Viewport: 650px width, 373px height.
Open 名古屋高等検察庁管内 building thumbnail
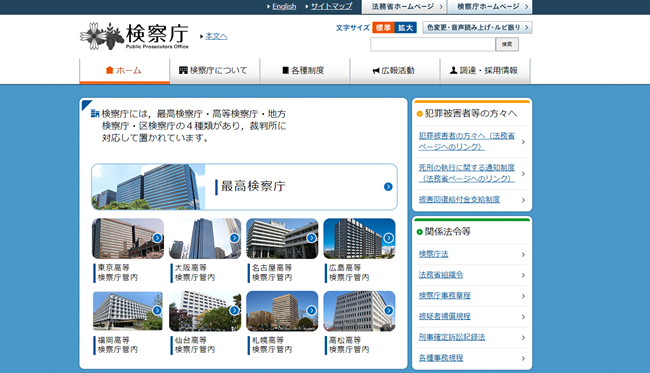tap(282, 239)
